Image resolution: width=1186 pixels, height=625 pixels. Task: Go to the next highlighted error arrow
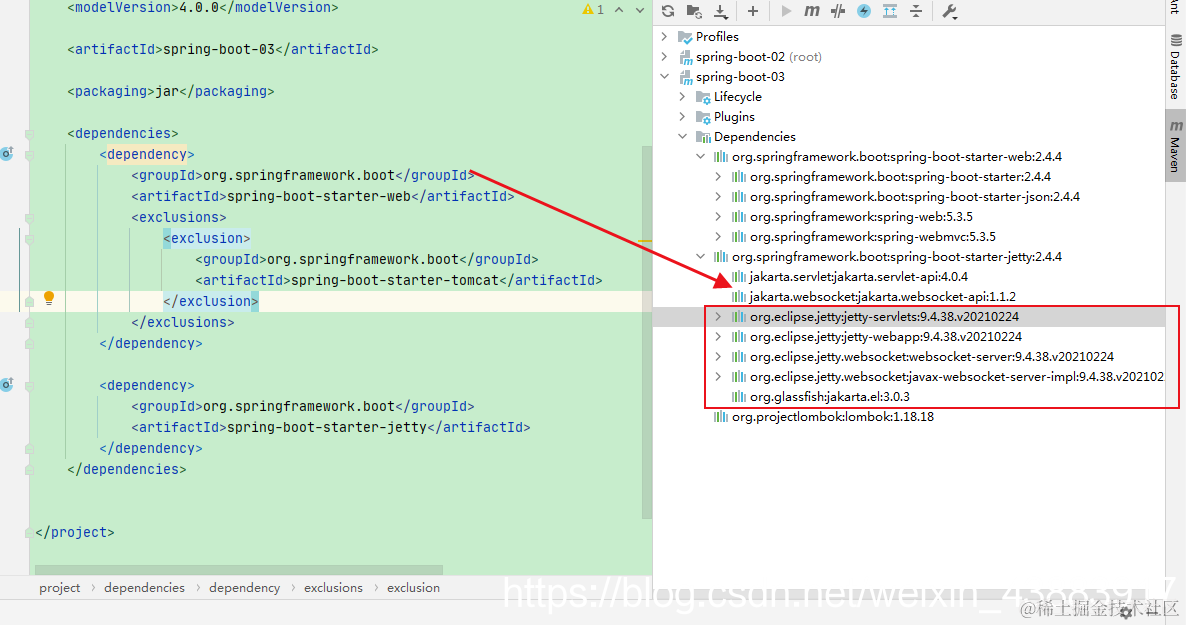(x=640, y=10)
